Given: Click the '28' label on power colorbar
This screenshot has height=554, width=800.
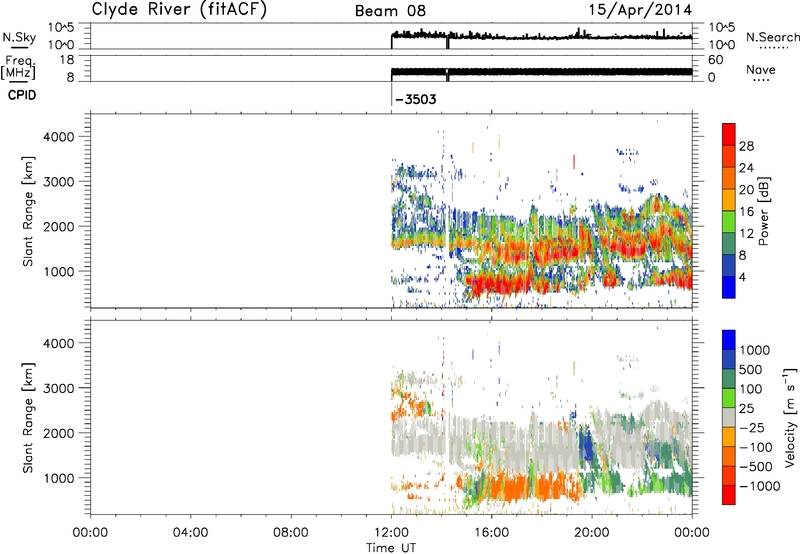Looking at the screenshot, I should point(746,146).
